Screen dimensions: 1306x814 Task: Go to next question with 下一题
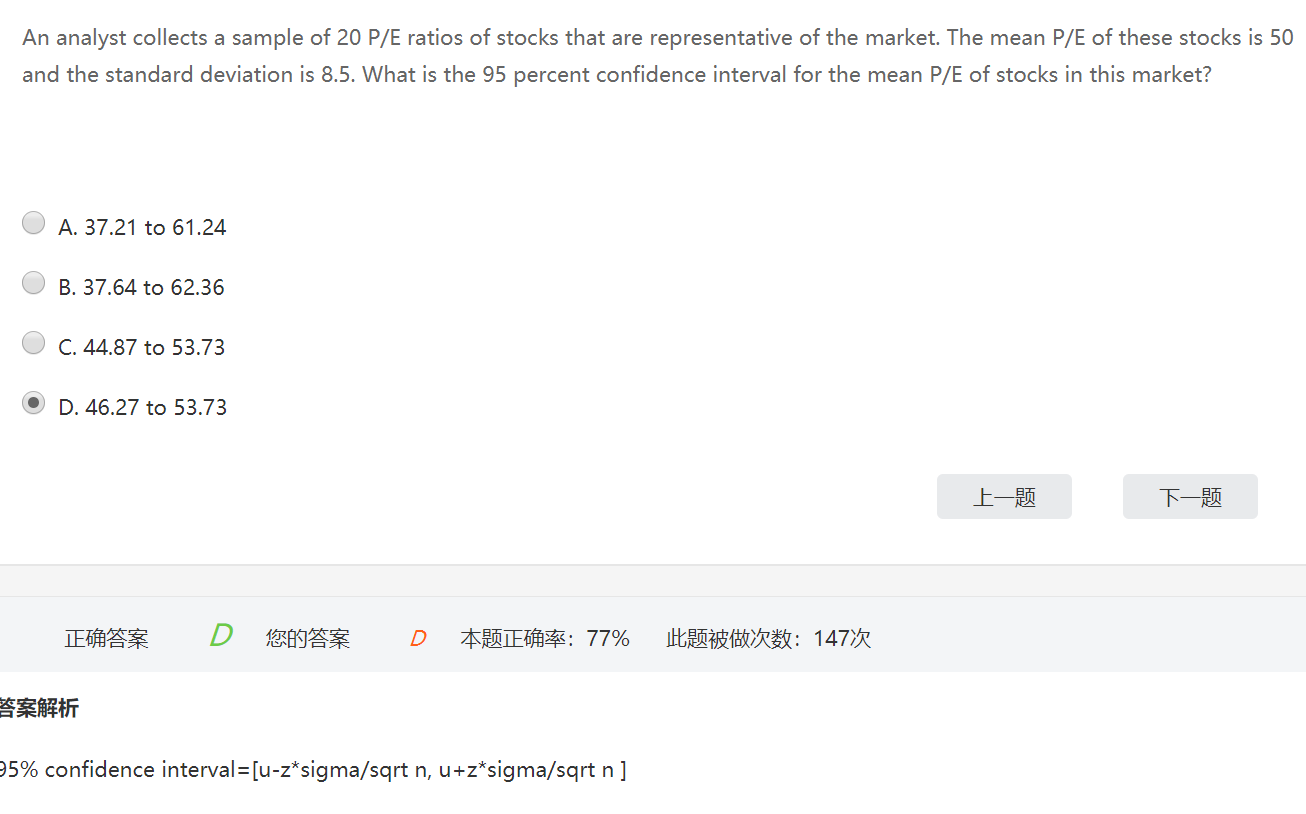pyautogui.click(x=1190, y=497)
